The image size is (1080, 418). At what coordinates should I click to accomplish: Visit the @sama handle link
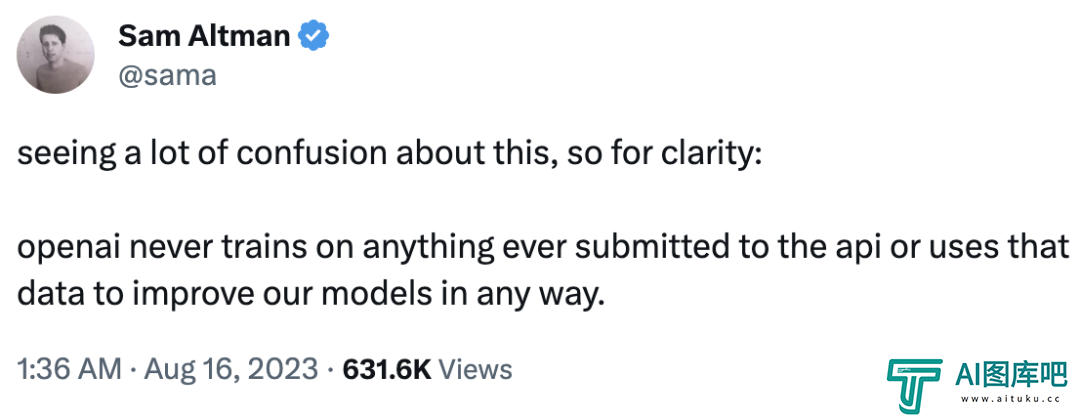(x=167, y=74)
